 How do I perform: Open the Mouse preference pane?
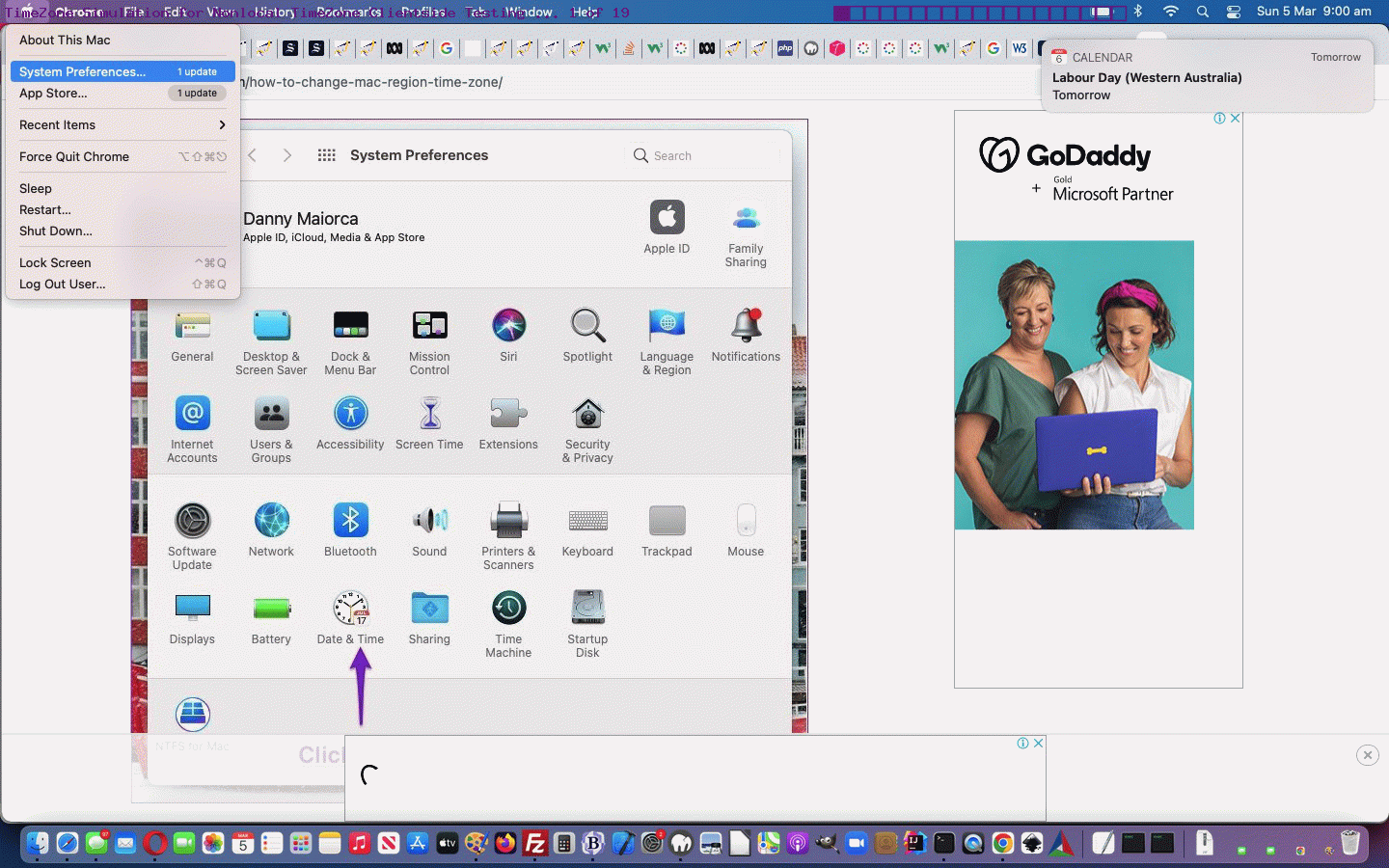746,521
